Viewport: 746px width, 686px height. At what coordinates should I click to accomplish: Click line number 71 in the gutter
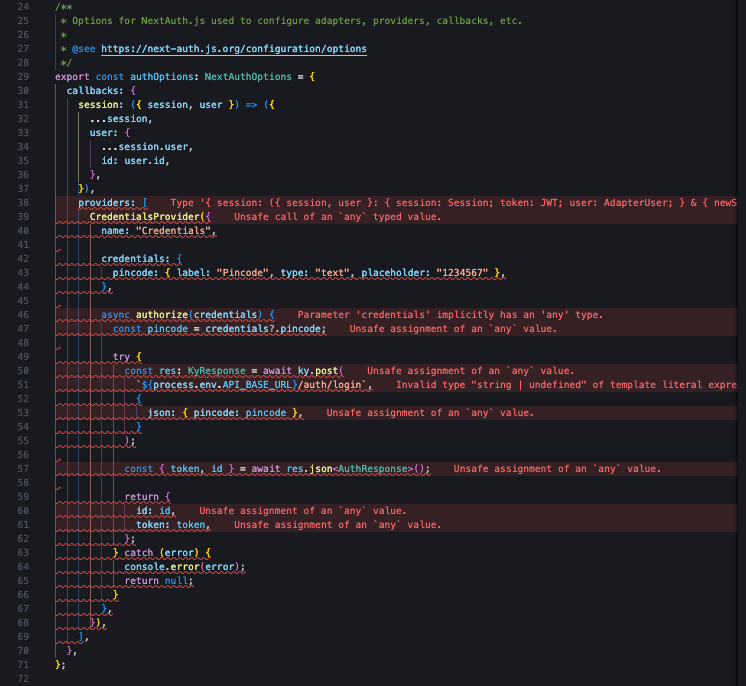[23, 665]
